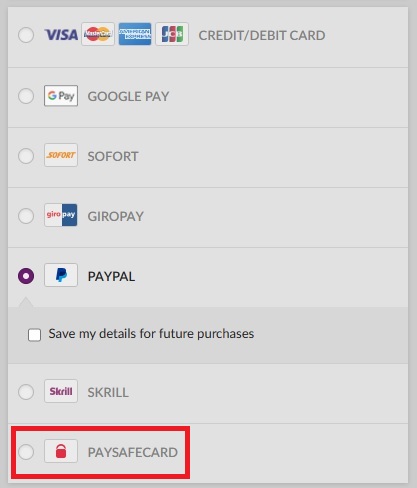The image size is (417, 488).
Task: Choose the Sofort radio button
Action: [26, 156]
